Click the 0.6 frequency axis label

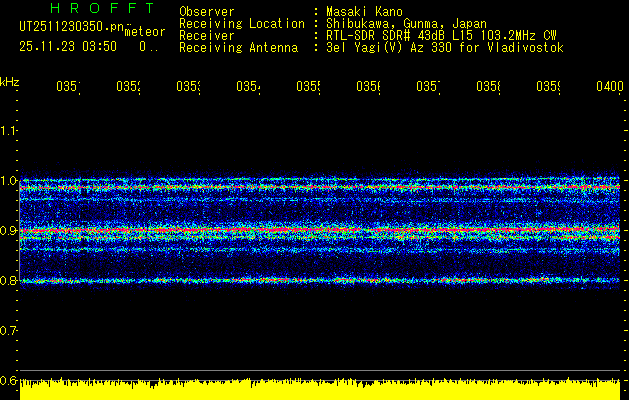pos(8,380)
